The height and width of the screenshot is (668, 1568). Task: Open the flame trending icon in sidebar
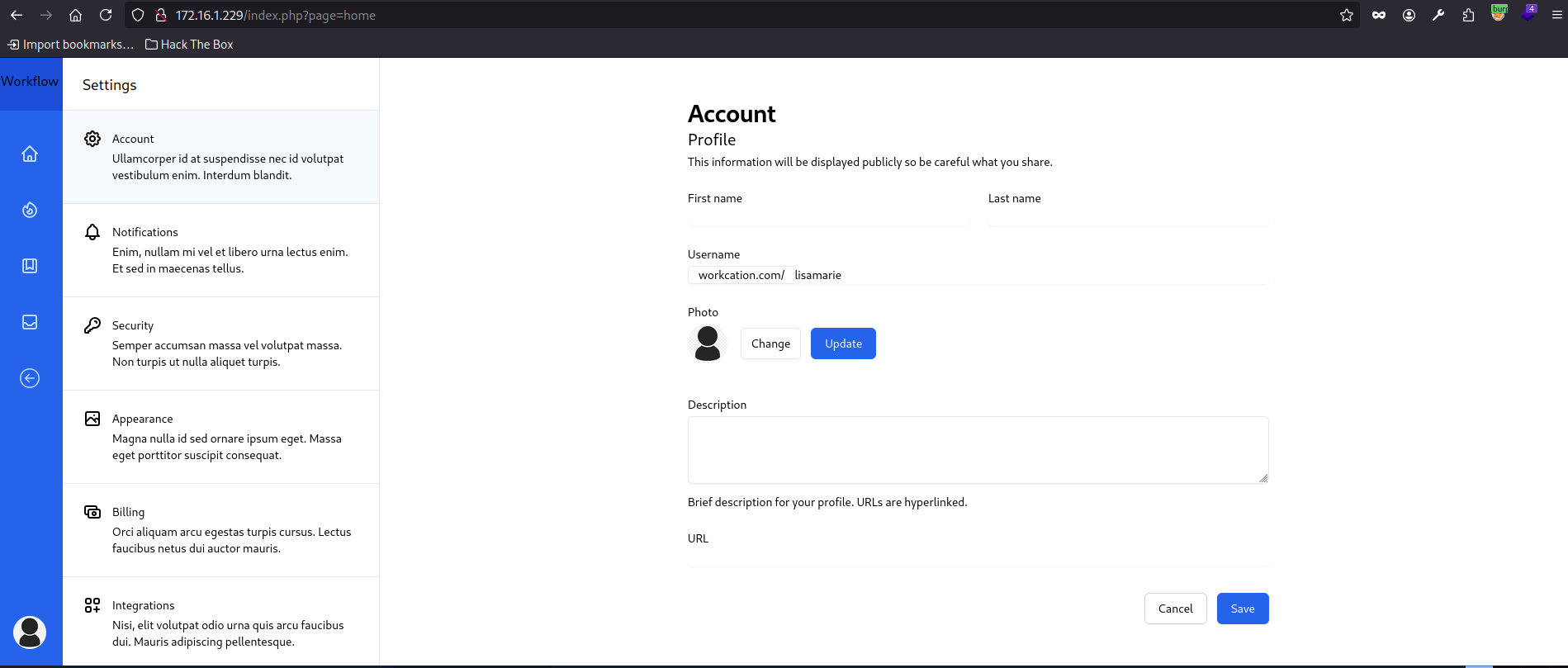point(30,210)
